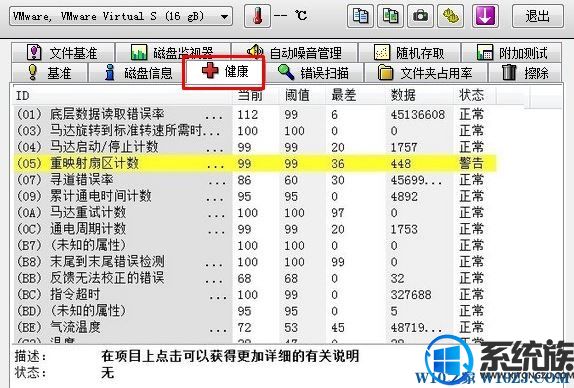Click the thermometer temperature icon

(x=257, y=16)
